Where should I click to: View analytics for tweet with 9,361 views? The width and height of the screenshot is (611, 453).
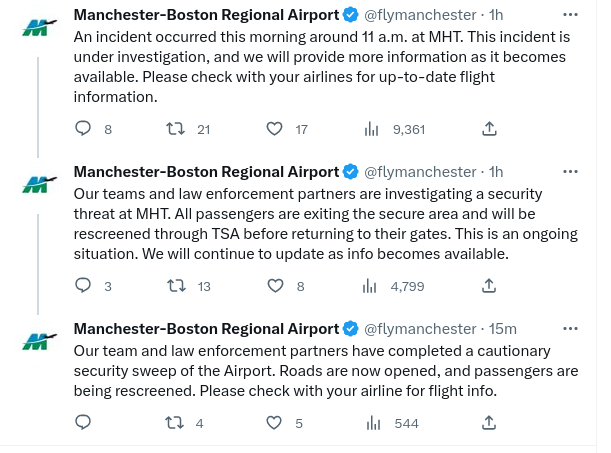click(372, 129)
